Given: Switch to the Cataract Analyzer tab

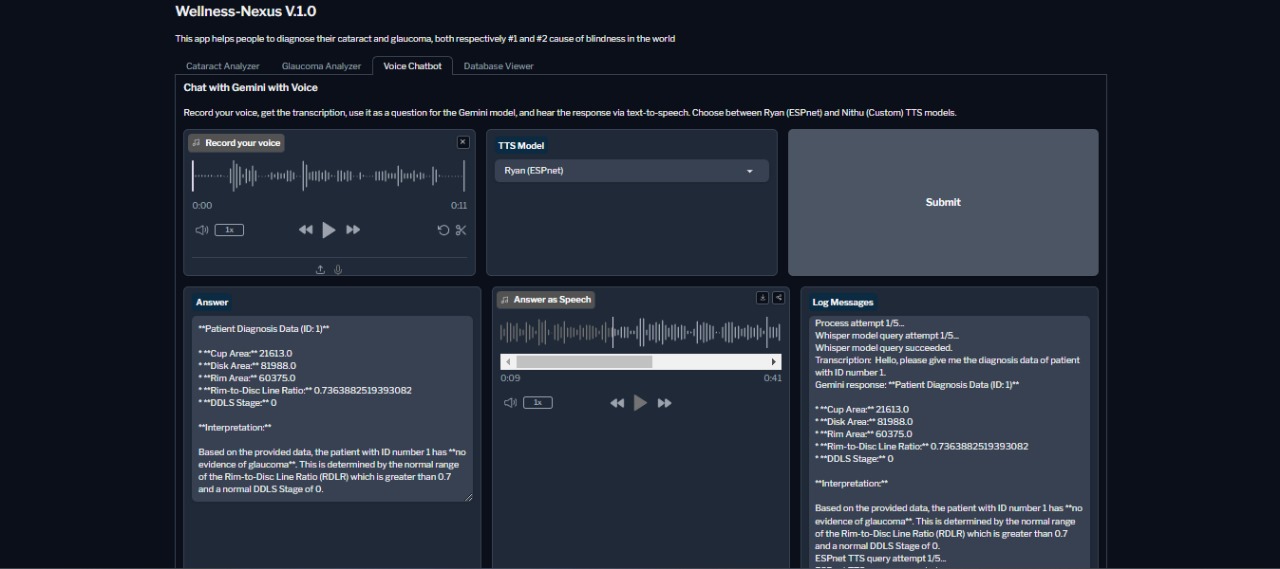Looking at the screenshot, I should (x=223, y=66).
